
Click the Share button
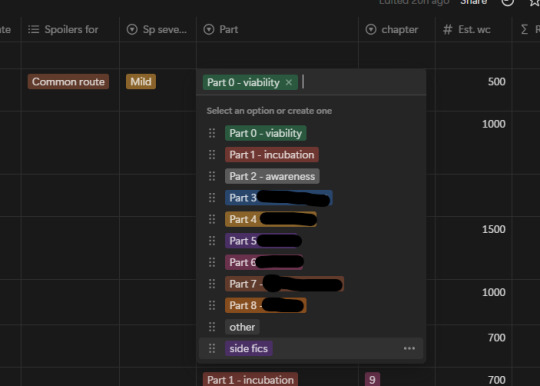tap(474, 2)
